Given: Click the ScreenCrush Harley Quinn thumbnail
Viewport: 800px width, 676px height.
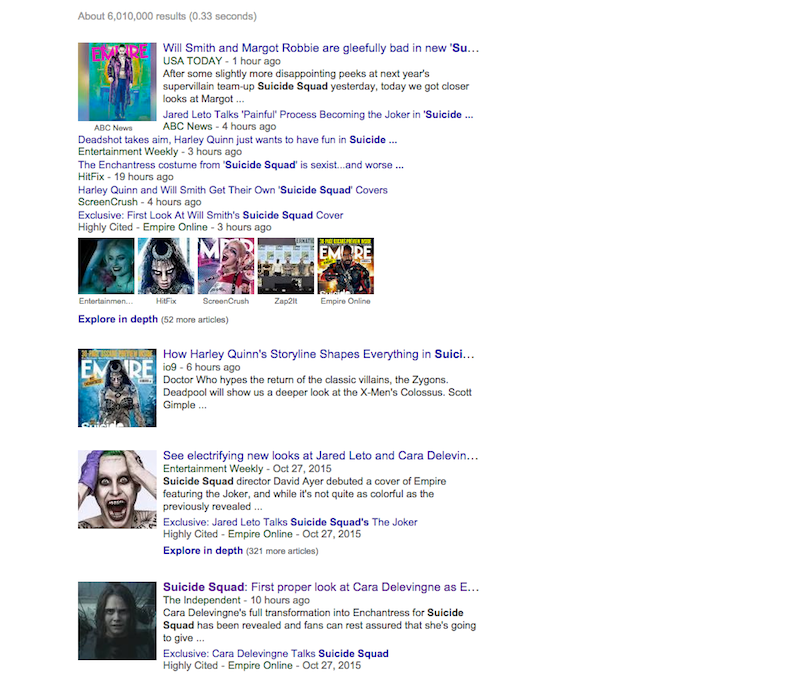Looking at the screenshot, I should (226, 266).
